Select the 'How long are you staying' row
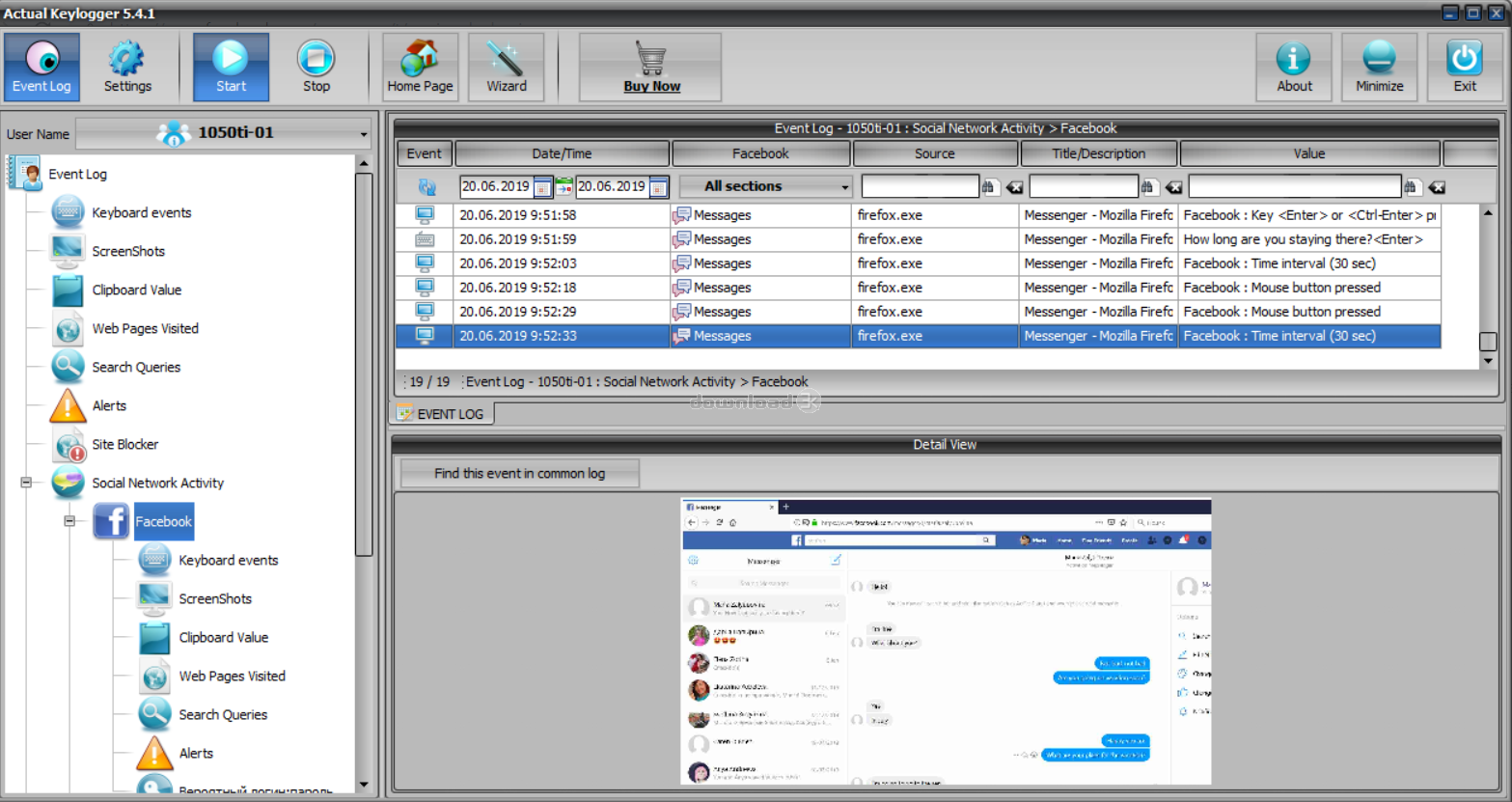Image resolution: width=1512 pixels, height=802 pixels. pos(918,239)
